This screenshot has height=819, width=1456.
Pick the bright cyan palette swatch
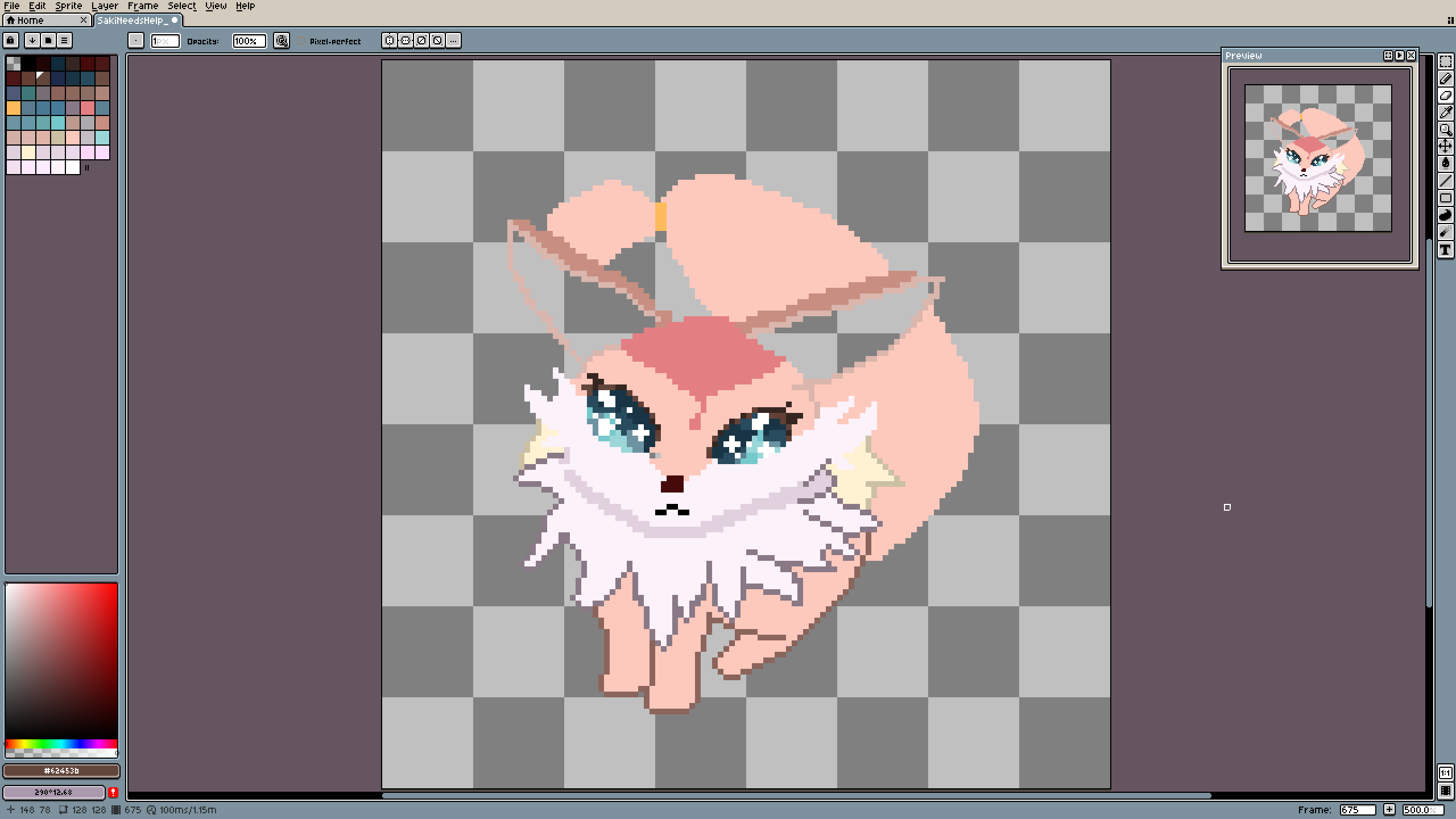58,122
